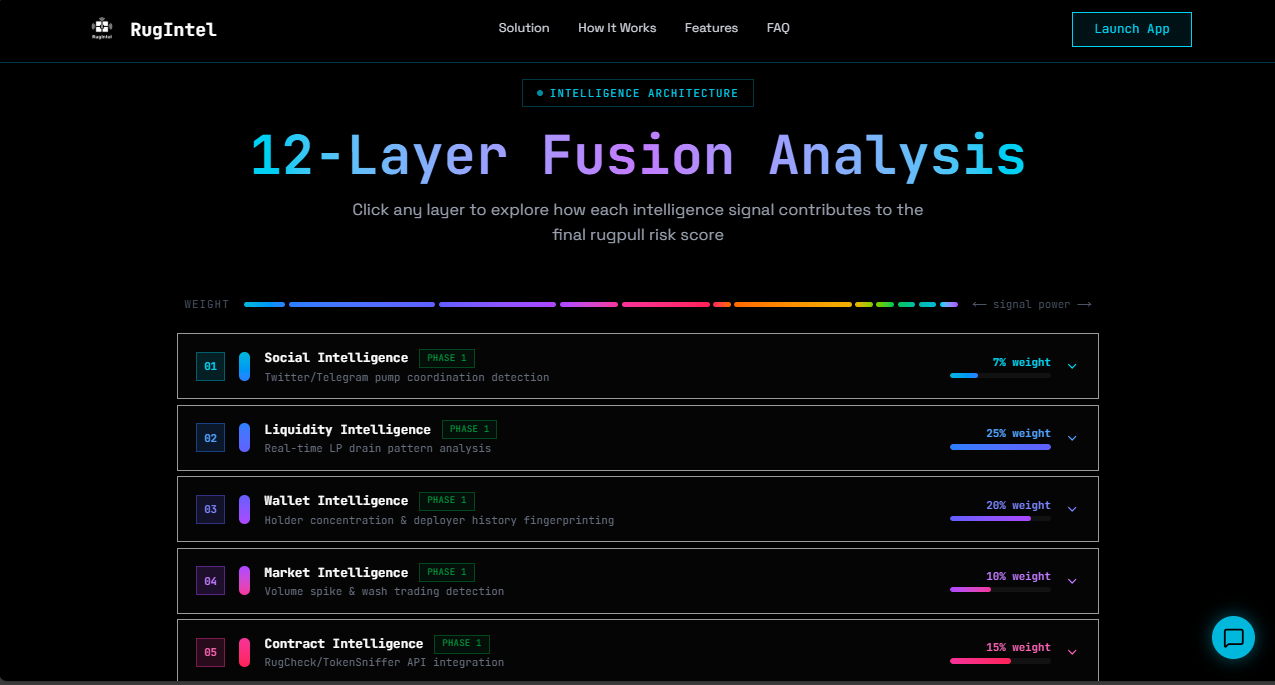Viewport: 1275px width, 685px height.
Task: Expand the Liquidity Intelligence layer chevron
Action: click(1072, 438)
